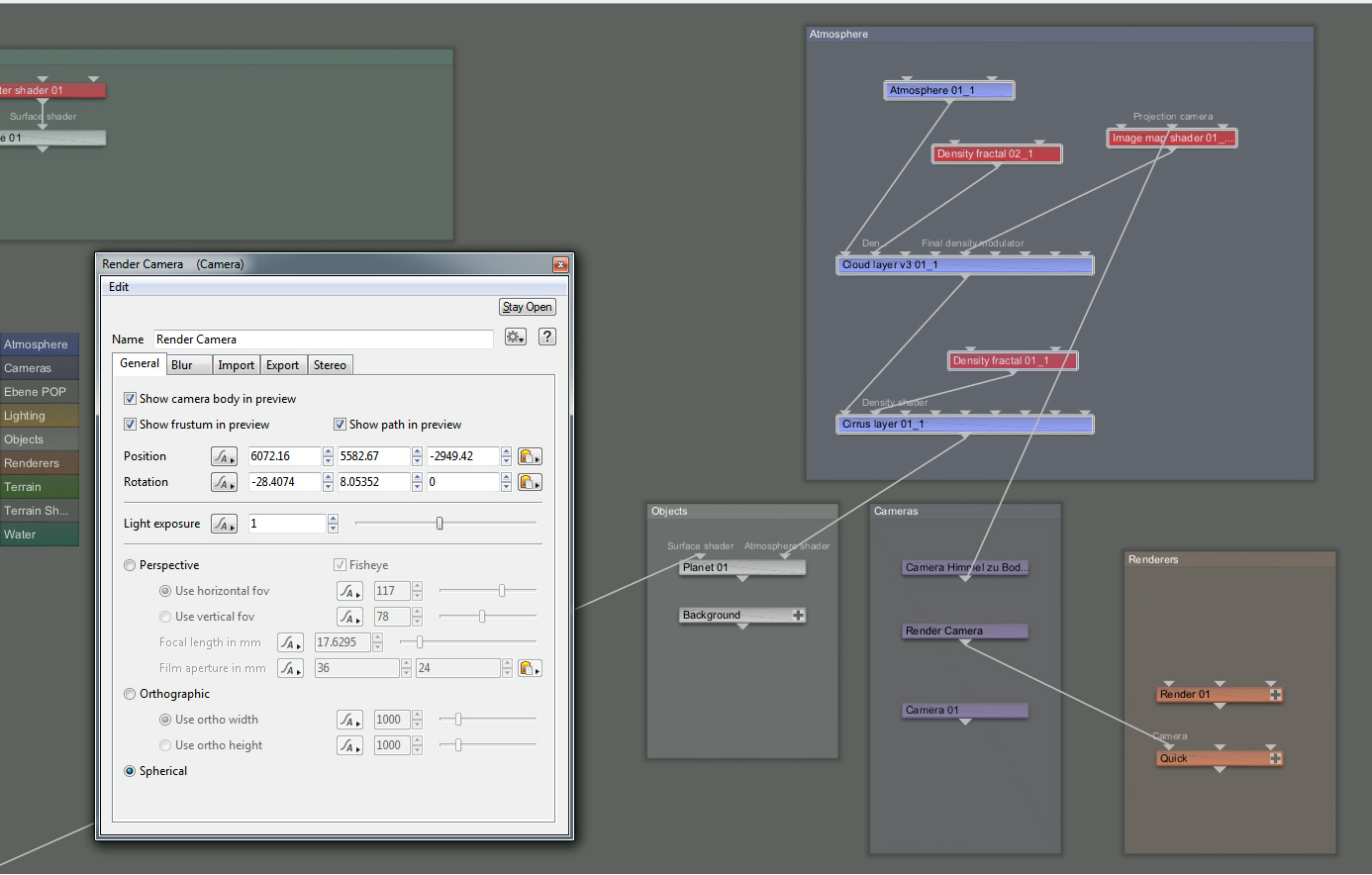Select the Perspective radio button
1372x875 pixels.
(130, 565)
